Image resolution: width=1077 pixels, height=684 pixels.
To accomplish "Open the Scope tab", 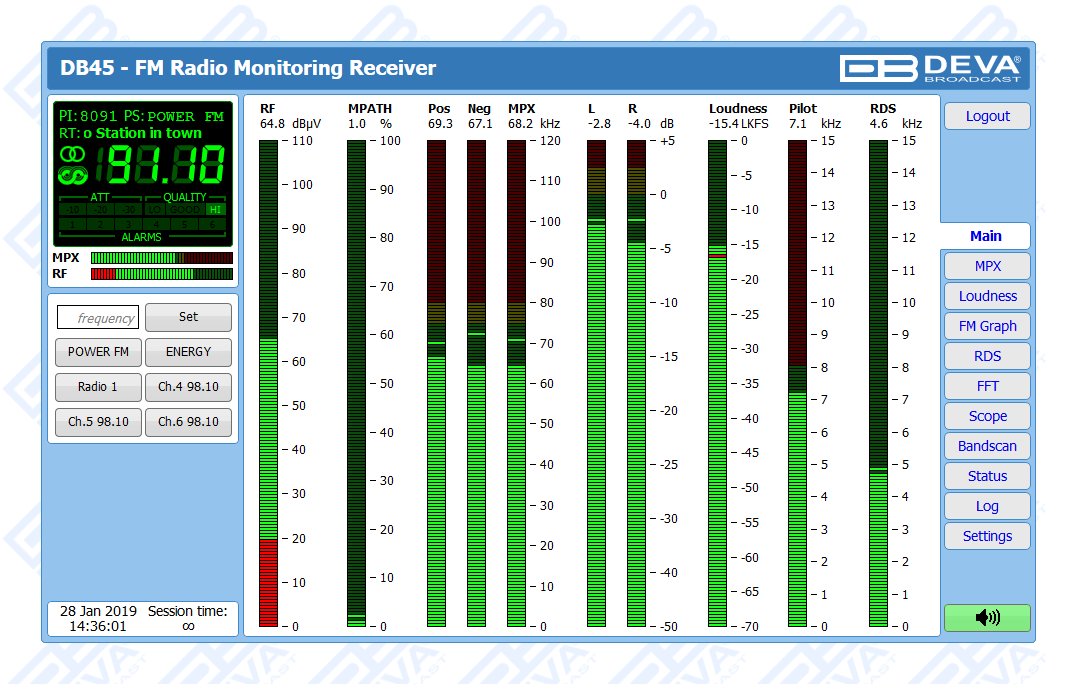I will pos(986,416).
